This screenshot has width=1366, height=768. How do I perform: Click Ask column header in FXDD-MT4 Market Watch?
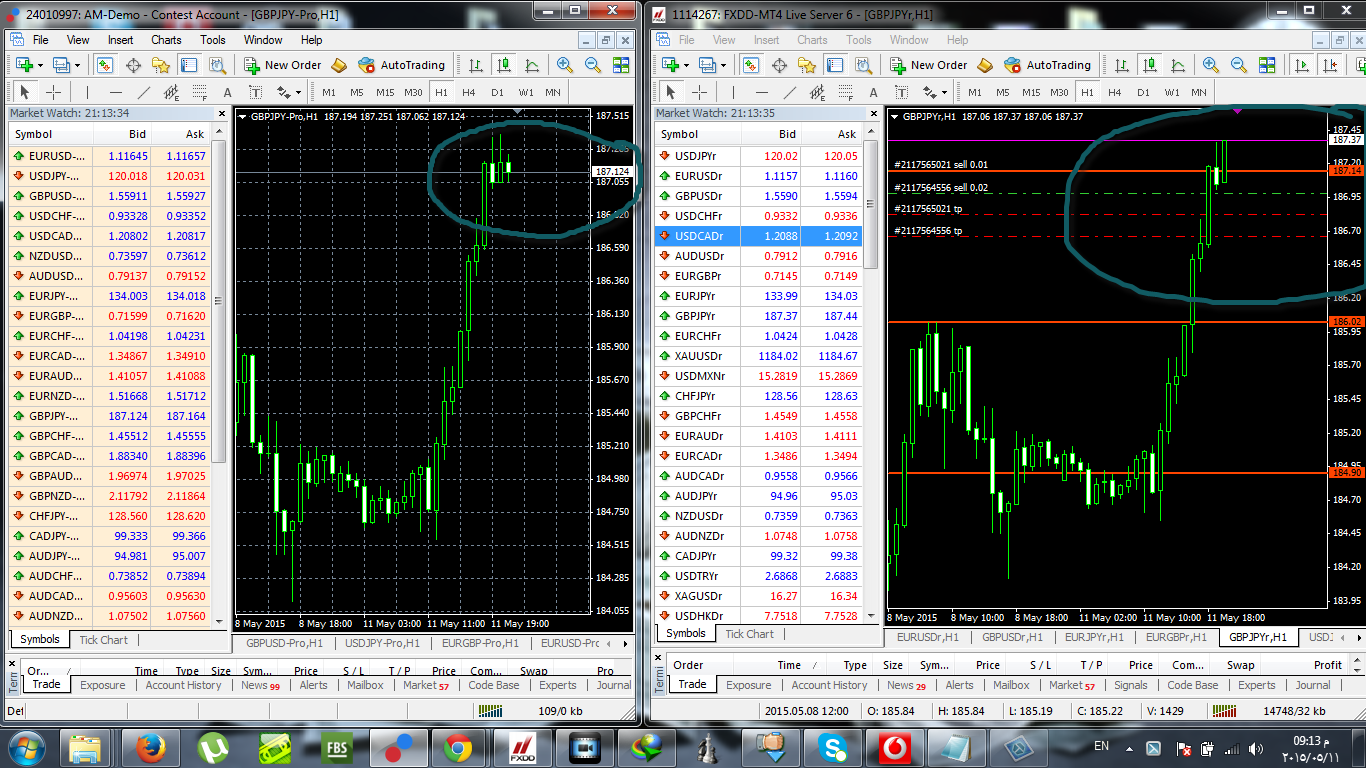click(x=831, y=134)
